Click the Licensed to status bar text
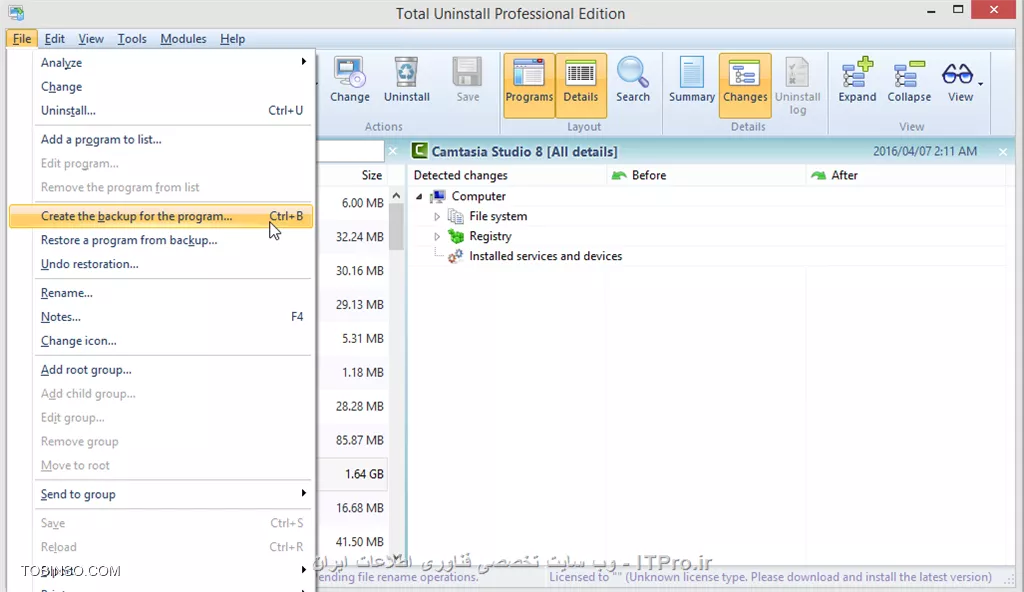This screenshot has height=592, width=1024. tap(770, 577)
